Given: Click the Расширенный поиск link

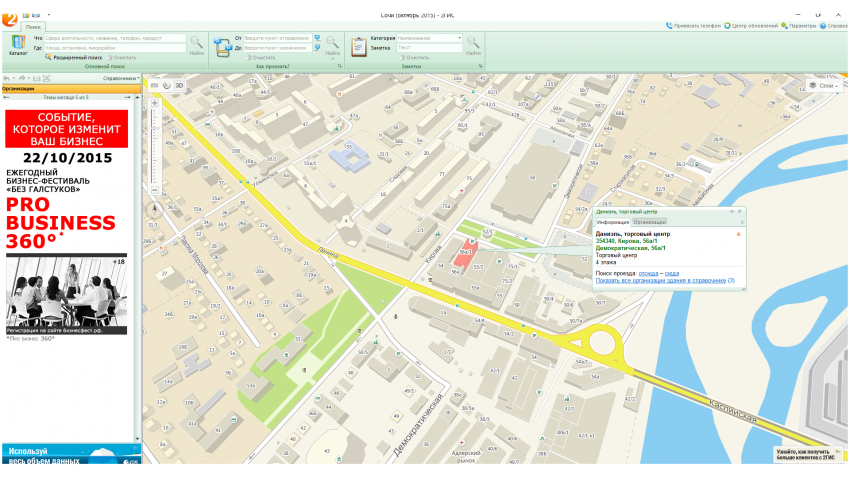Looking at the screenshot, I should (76, 57).
